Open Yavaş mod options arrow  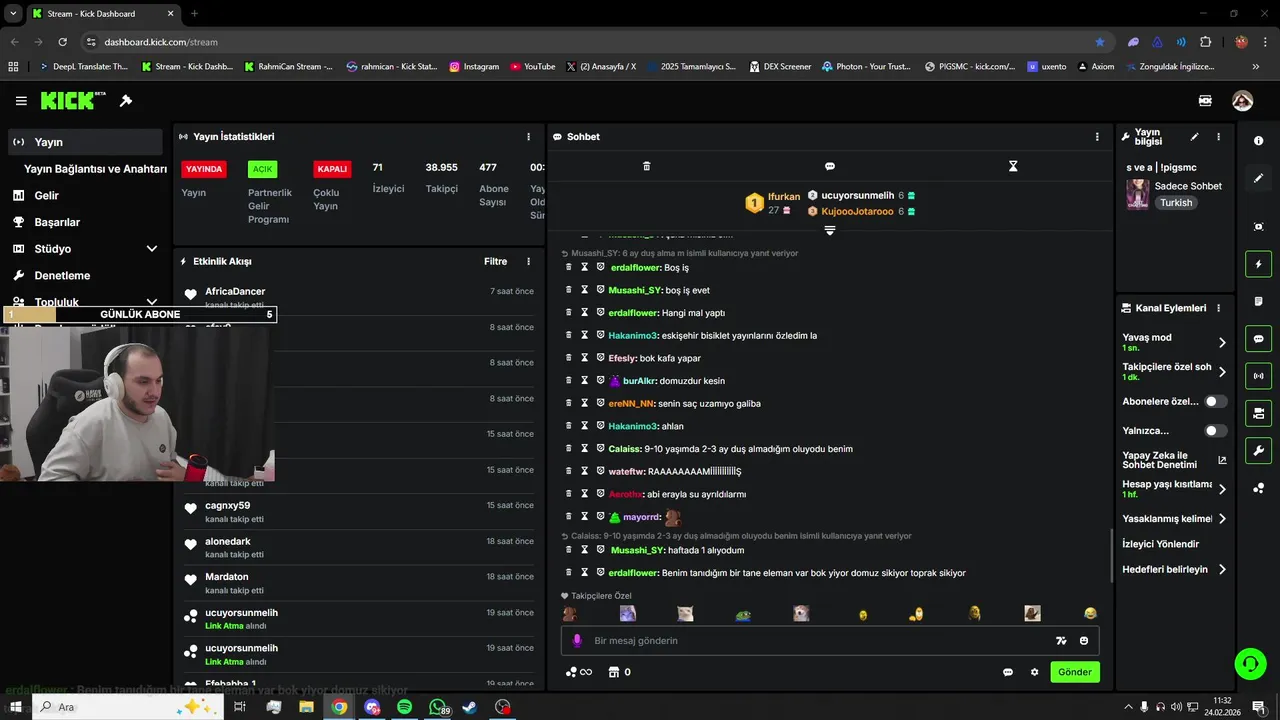[1222, 342]
